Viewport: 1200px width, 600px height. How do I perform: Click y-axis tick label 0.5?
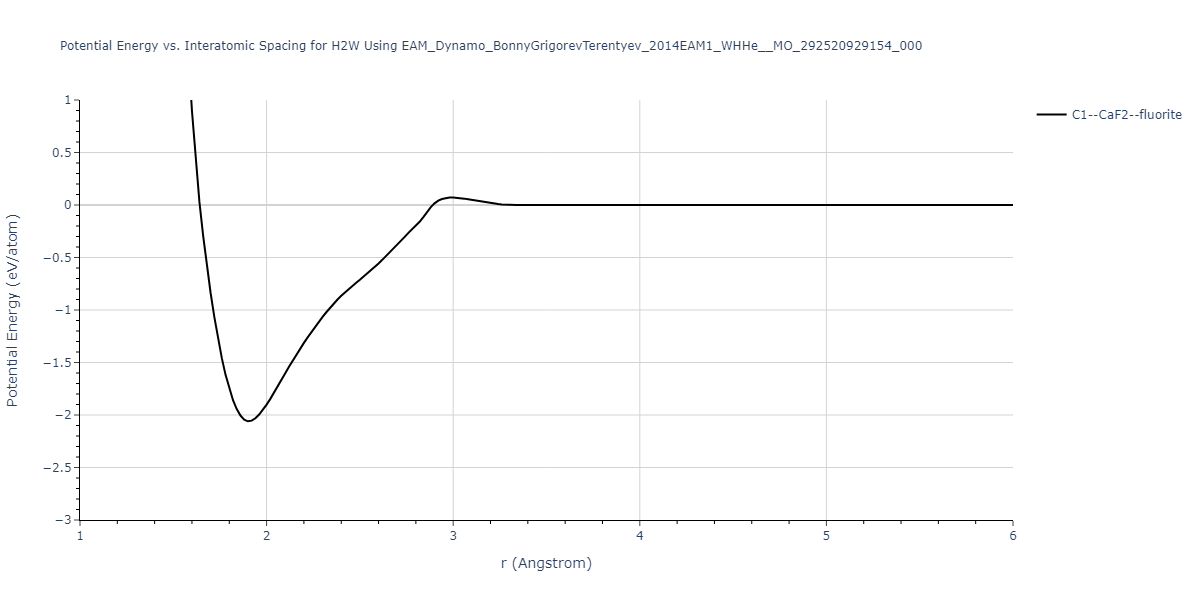(59, 153)
